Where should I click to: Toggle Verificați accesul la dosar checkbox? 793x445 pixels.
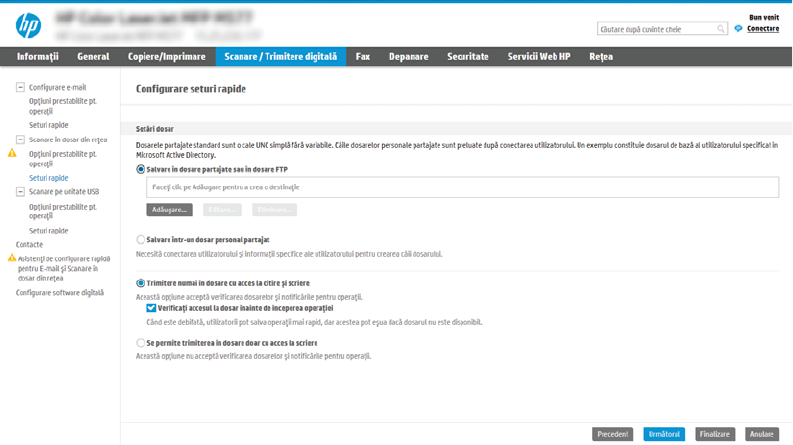(x=151, y=308)
